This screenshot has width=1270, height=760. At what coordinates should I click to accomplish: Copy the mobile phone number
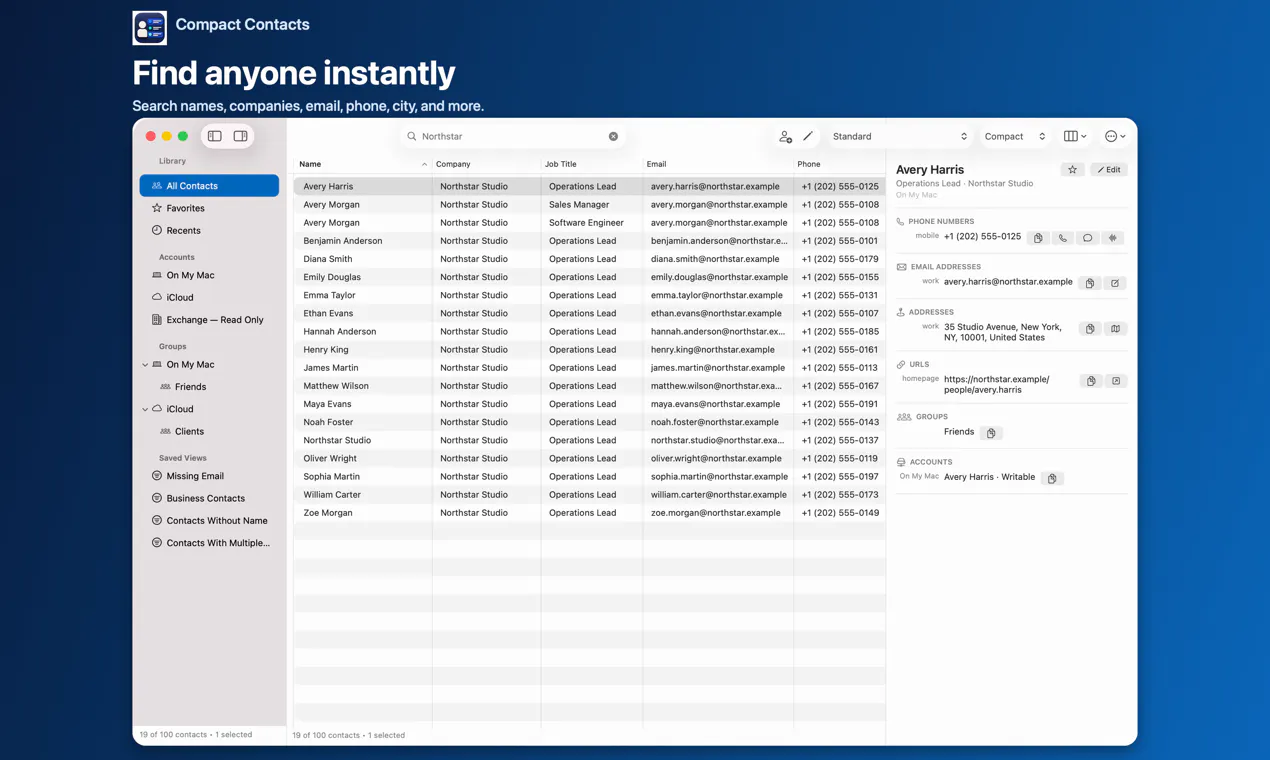[x=1038, y=238]
